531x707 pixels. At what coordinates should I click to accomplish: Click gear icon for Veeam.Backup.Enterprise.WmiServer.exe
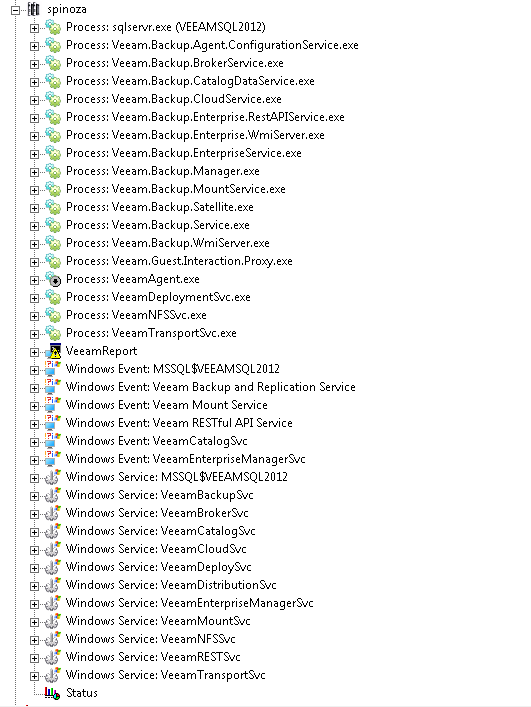click(53, 135)
